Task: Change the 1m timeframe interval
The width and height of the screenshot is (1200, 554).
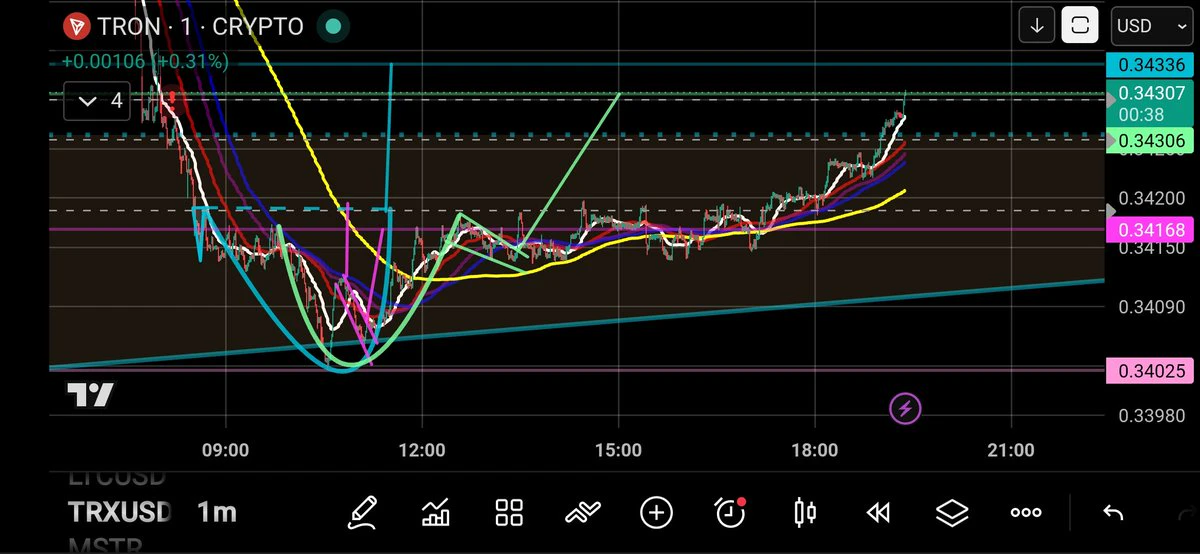Action: click(217, 513)
